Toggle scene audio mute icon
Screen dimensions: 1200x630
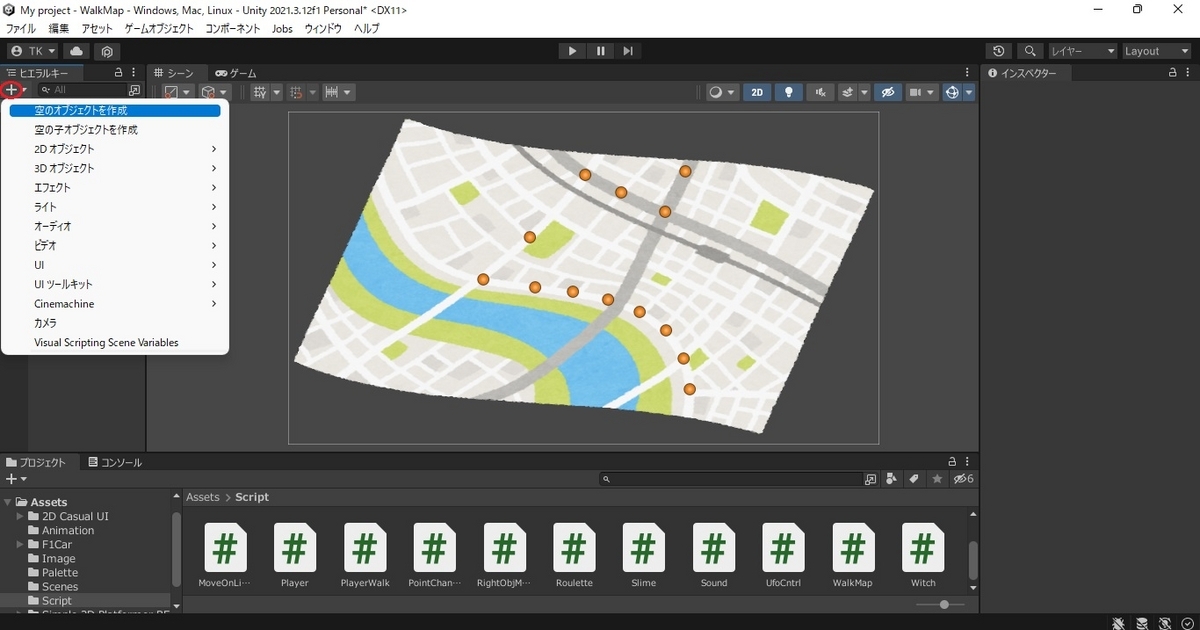820,92
